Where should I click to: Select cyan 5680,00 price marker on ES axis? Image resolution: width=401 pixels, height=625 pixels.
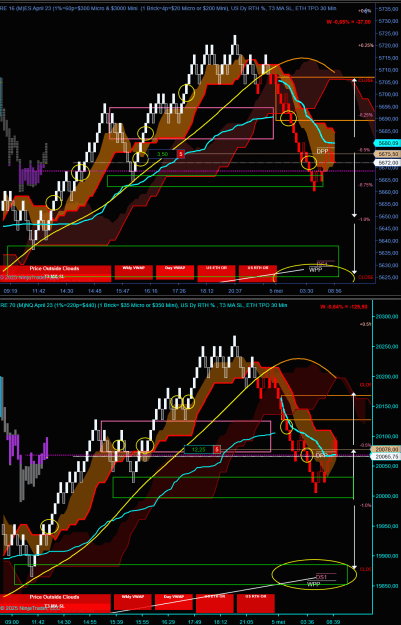pyautogui.click(x=387, y=143)
